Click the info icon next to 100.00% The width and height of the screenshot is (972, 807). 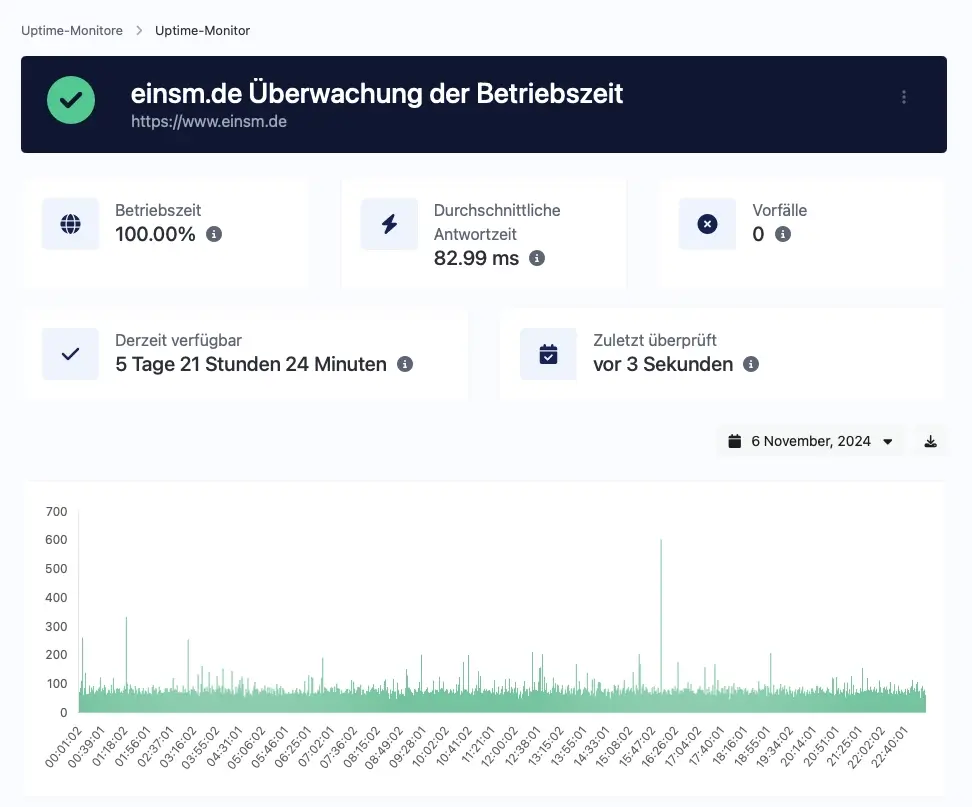(x=214, y=234)
